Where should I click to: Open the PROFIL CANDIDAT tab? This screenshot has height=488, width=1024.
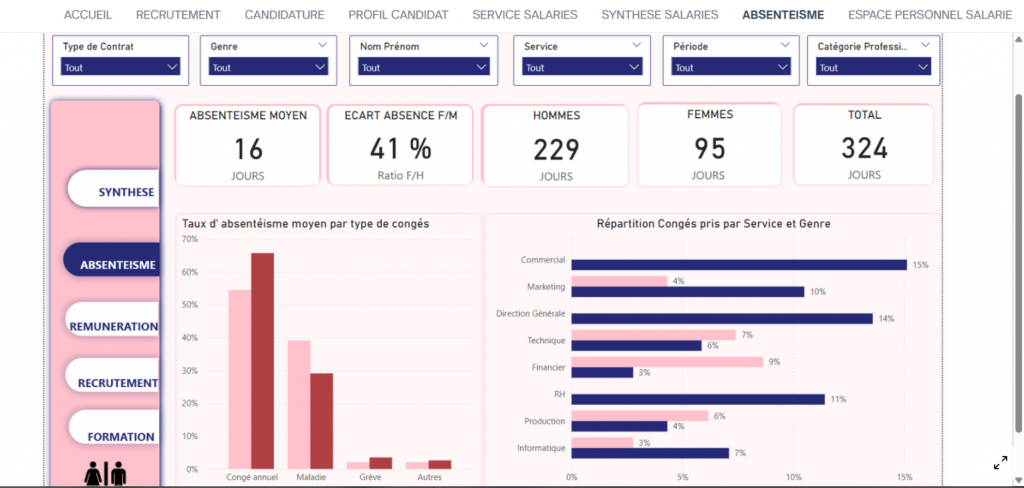398,15
